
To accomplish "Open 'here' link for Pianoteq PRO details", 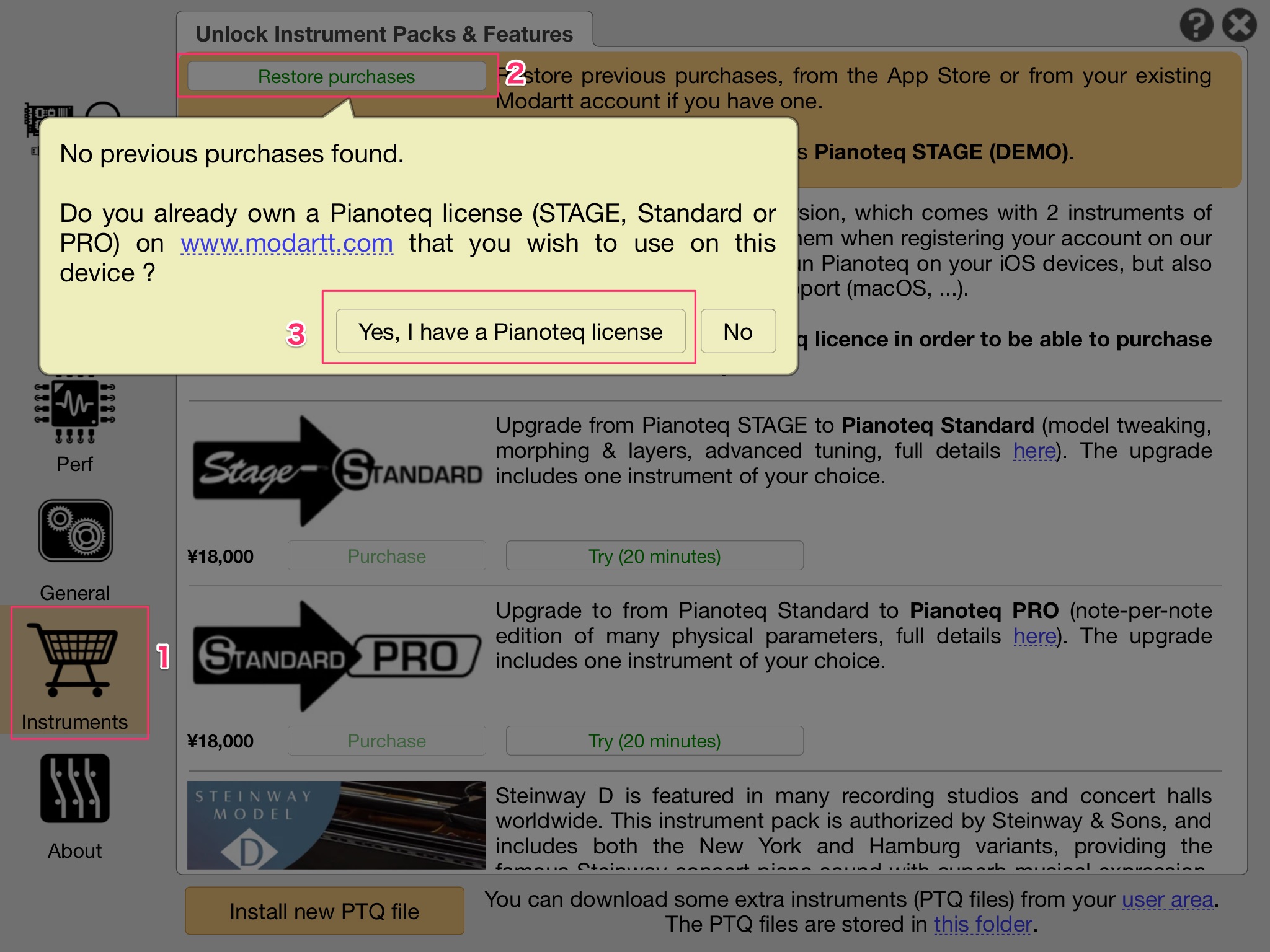I will (1034, 637).
